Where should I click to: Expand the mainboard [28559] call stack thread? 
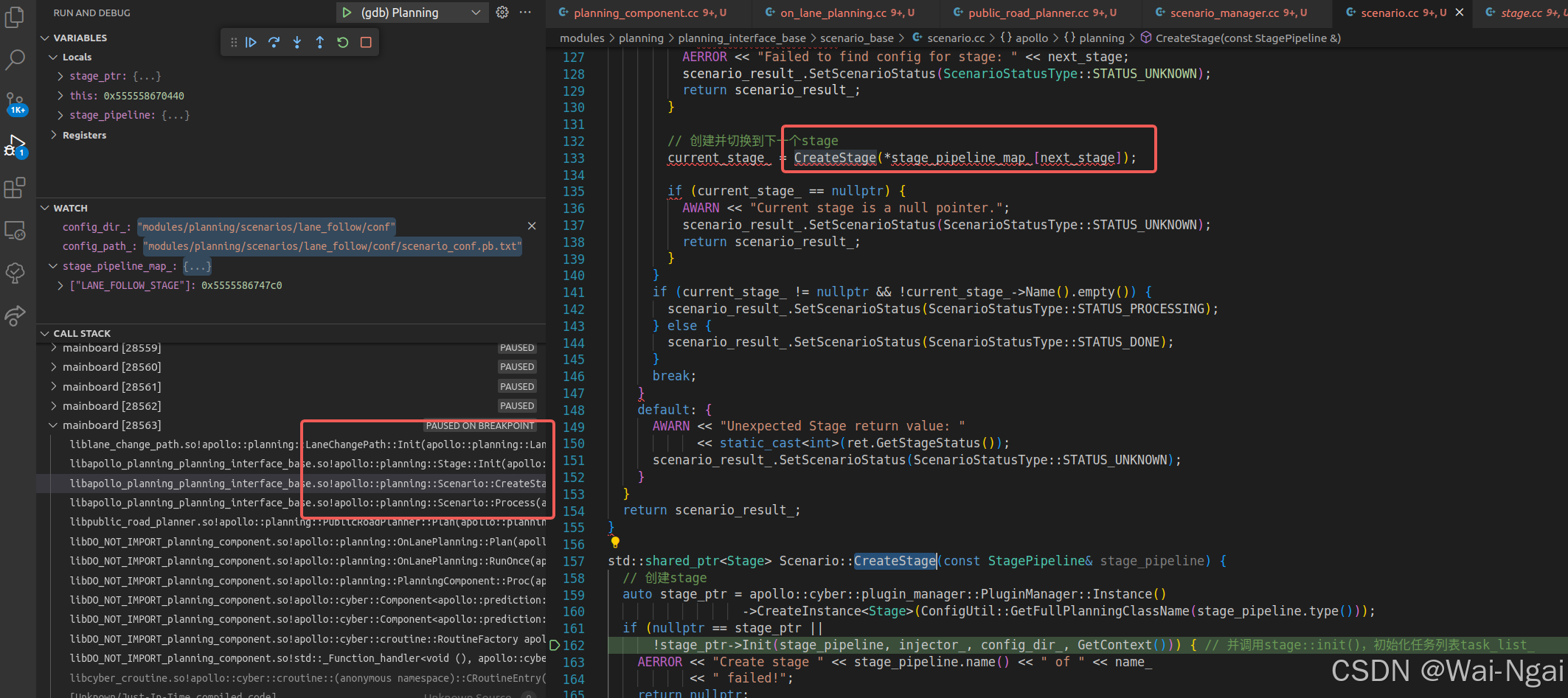pyautogui.click(x=53, y=347)
